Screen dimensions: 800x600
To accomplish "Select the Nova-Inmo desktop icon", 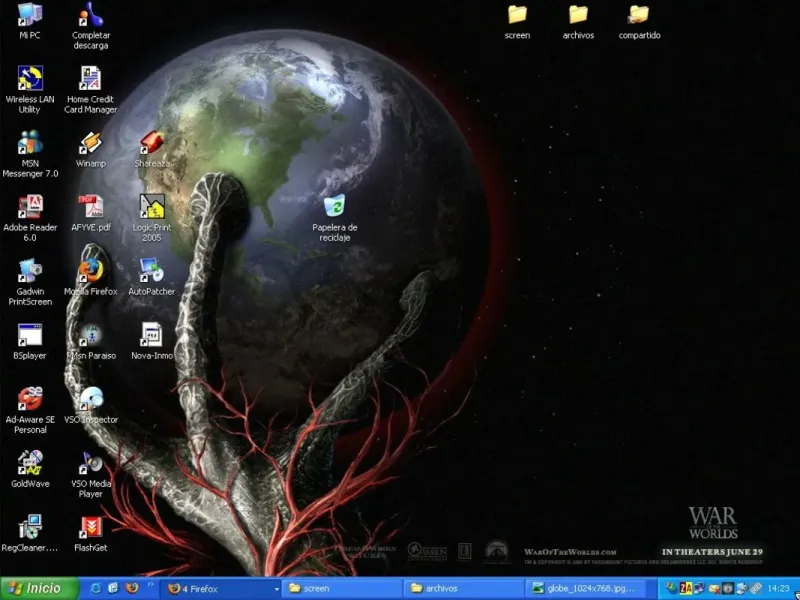I will pyautogui.click(x=152, y=342).
